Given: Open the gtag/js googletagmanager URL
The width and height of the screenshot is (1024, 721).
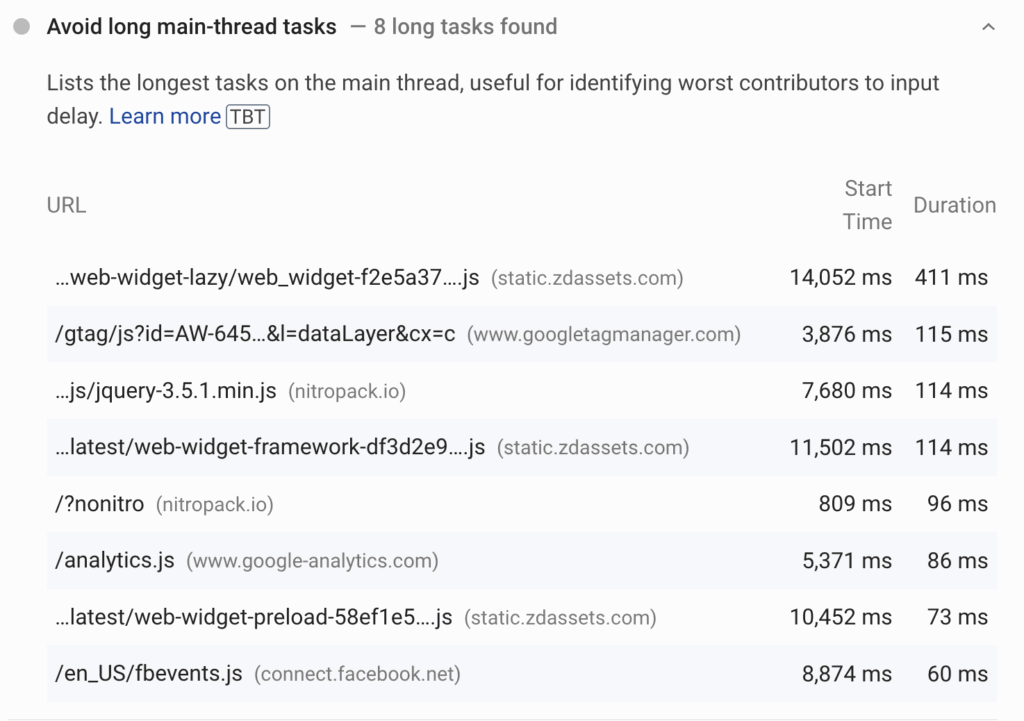Looking at the screenshot, I should [x=255, y=334].
